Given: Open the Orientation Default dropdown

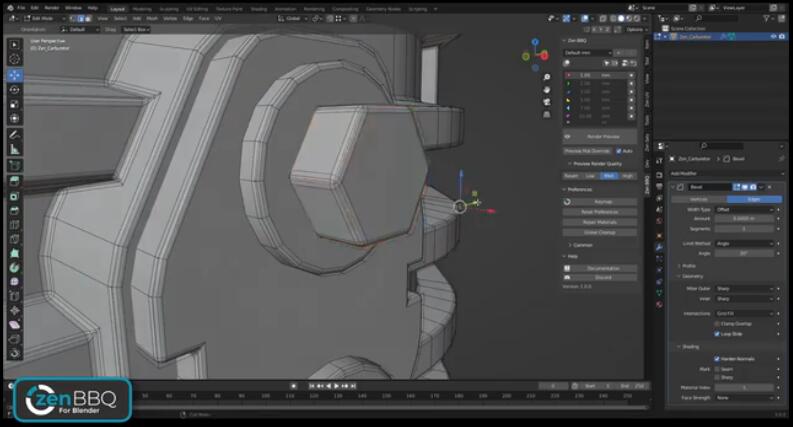Looking at the screenshot, I should point(80,29).
